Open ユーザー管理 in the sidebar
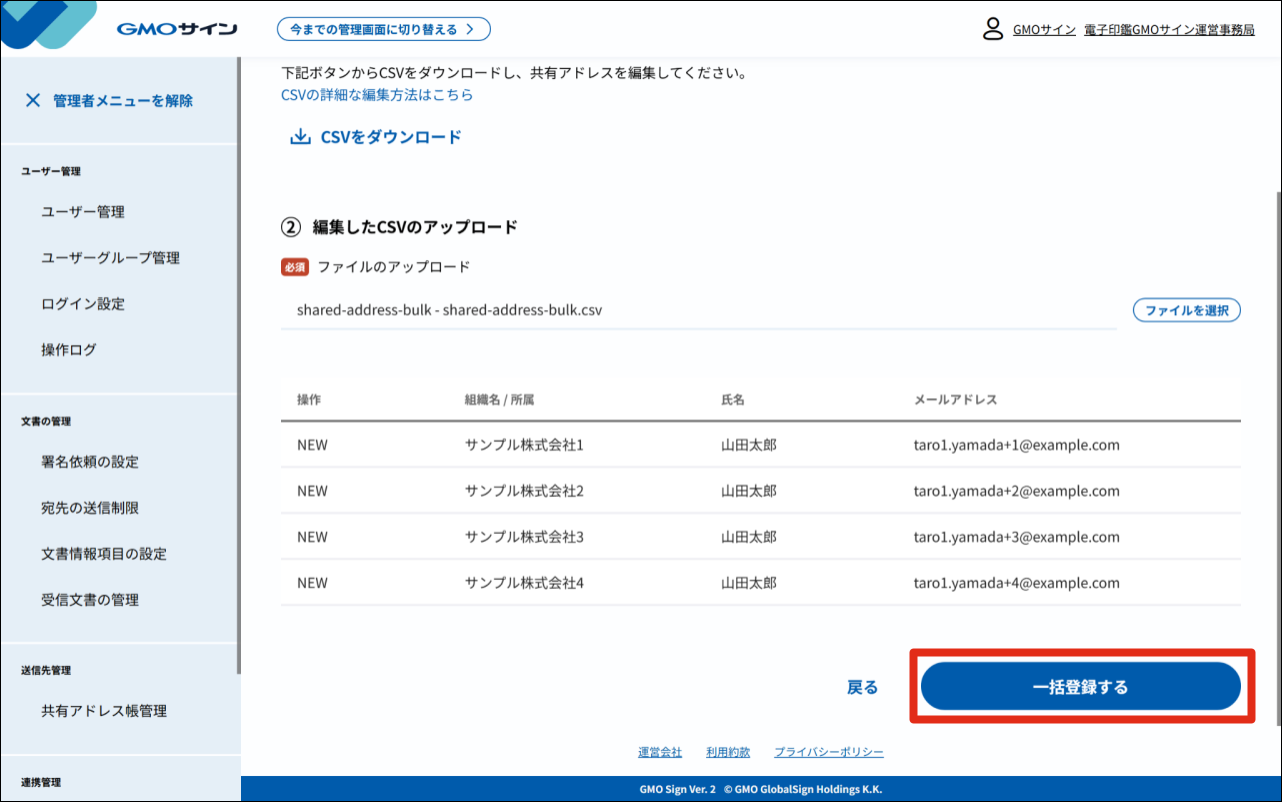The width and height of the screenshot is (1282, 802). coord(83,212)
